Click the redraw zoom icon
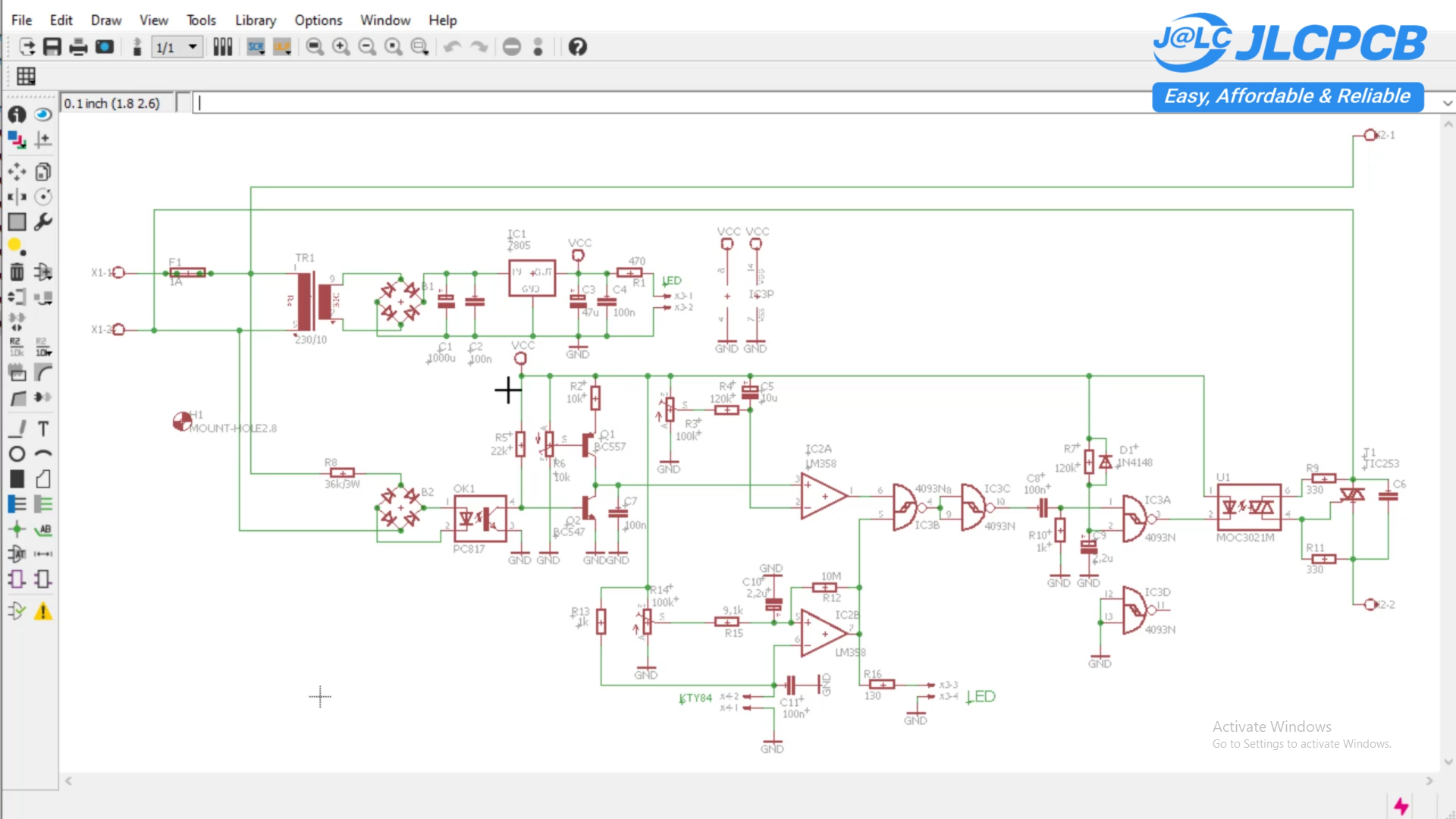The image size is (1456, 819). click(x=394, y=47)
